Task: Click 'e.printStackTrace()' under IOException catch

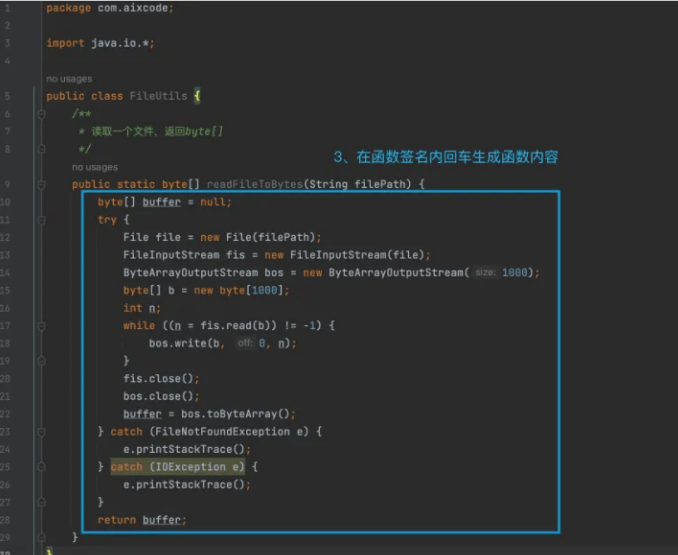Action: 184,485
